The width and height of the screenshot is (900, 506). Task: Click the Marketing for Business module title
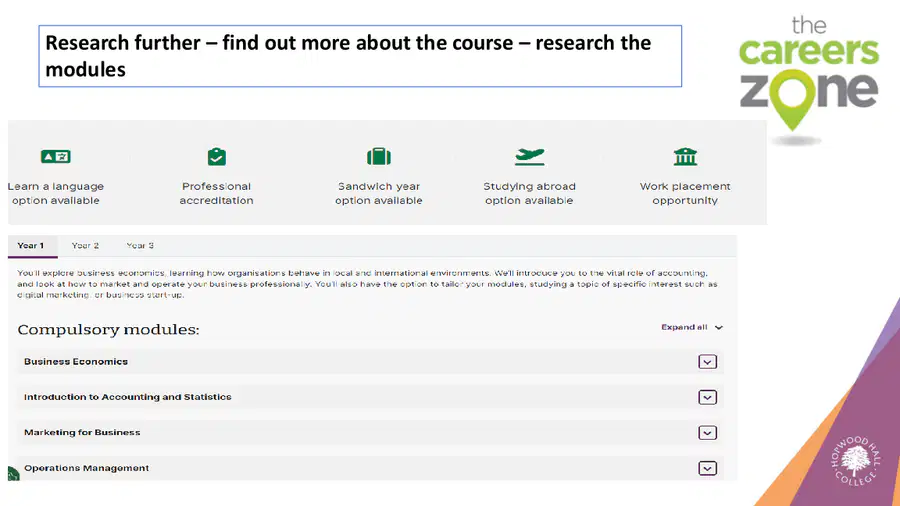point(82,433)
